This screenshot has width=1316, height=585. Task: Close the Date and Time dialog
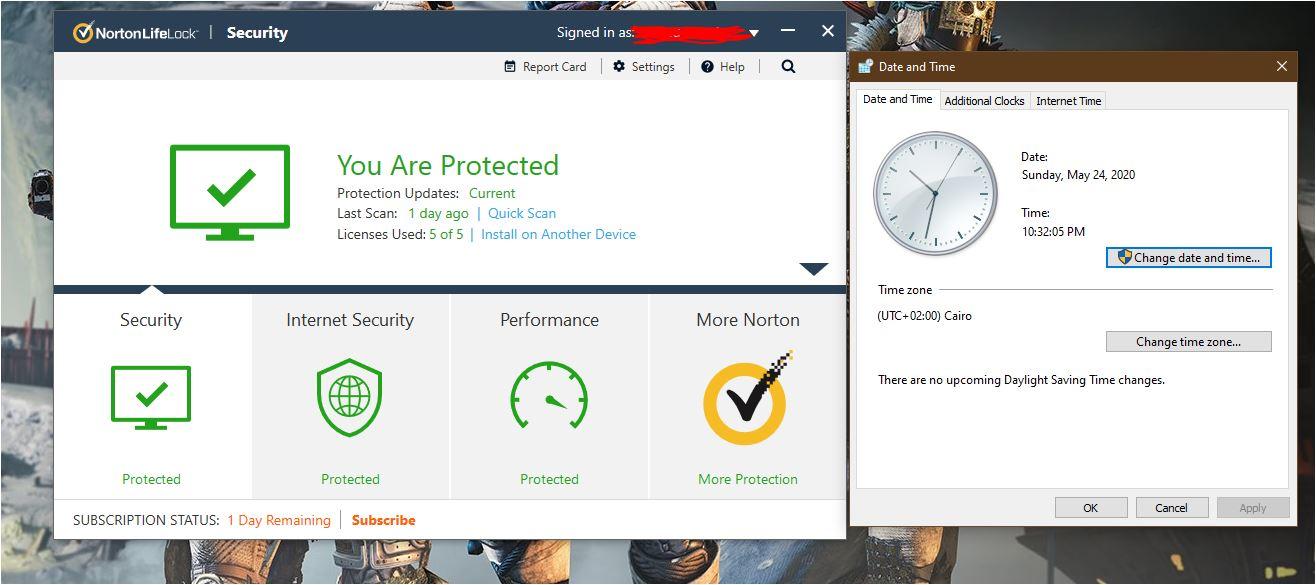1282,66
